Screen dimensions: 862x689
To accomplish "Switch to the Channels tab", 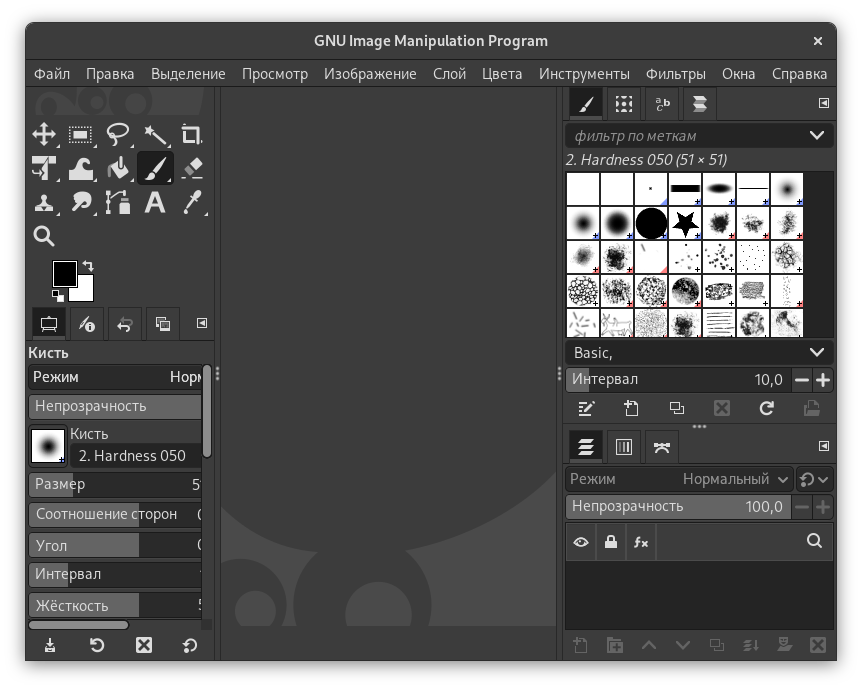I will point(624,447).
